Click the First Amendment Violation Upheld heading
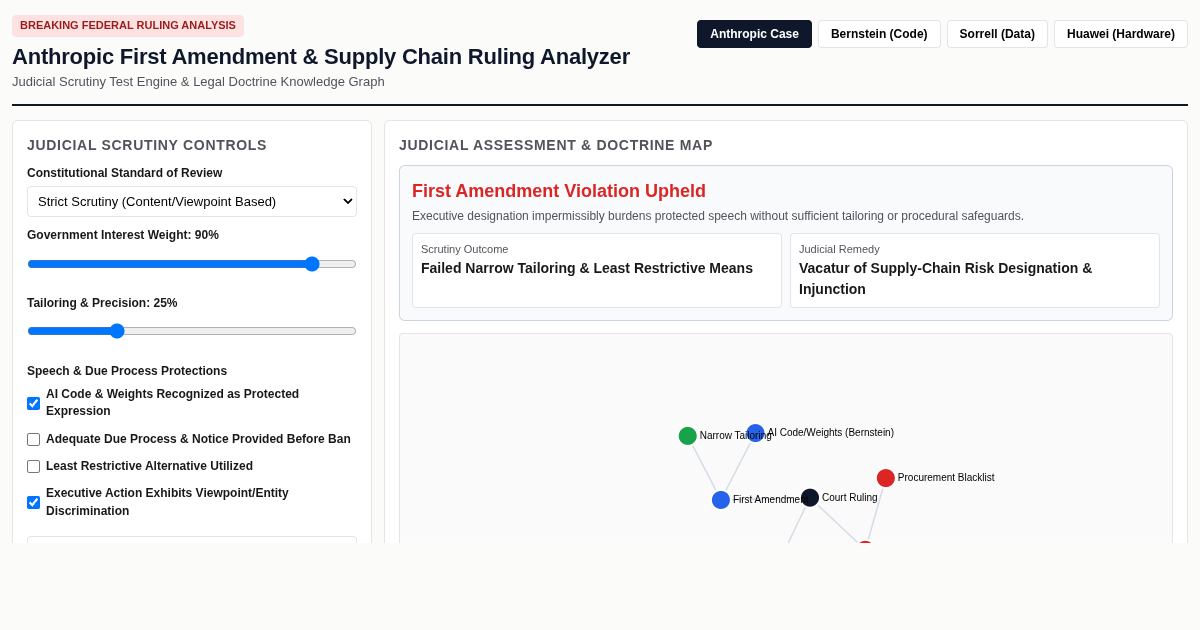 pos(559,191)
